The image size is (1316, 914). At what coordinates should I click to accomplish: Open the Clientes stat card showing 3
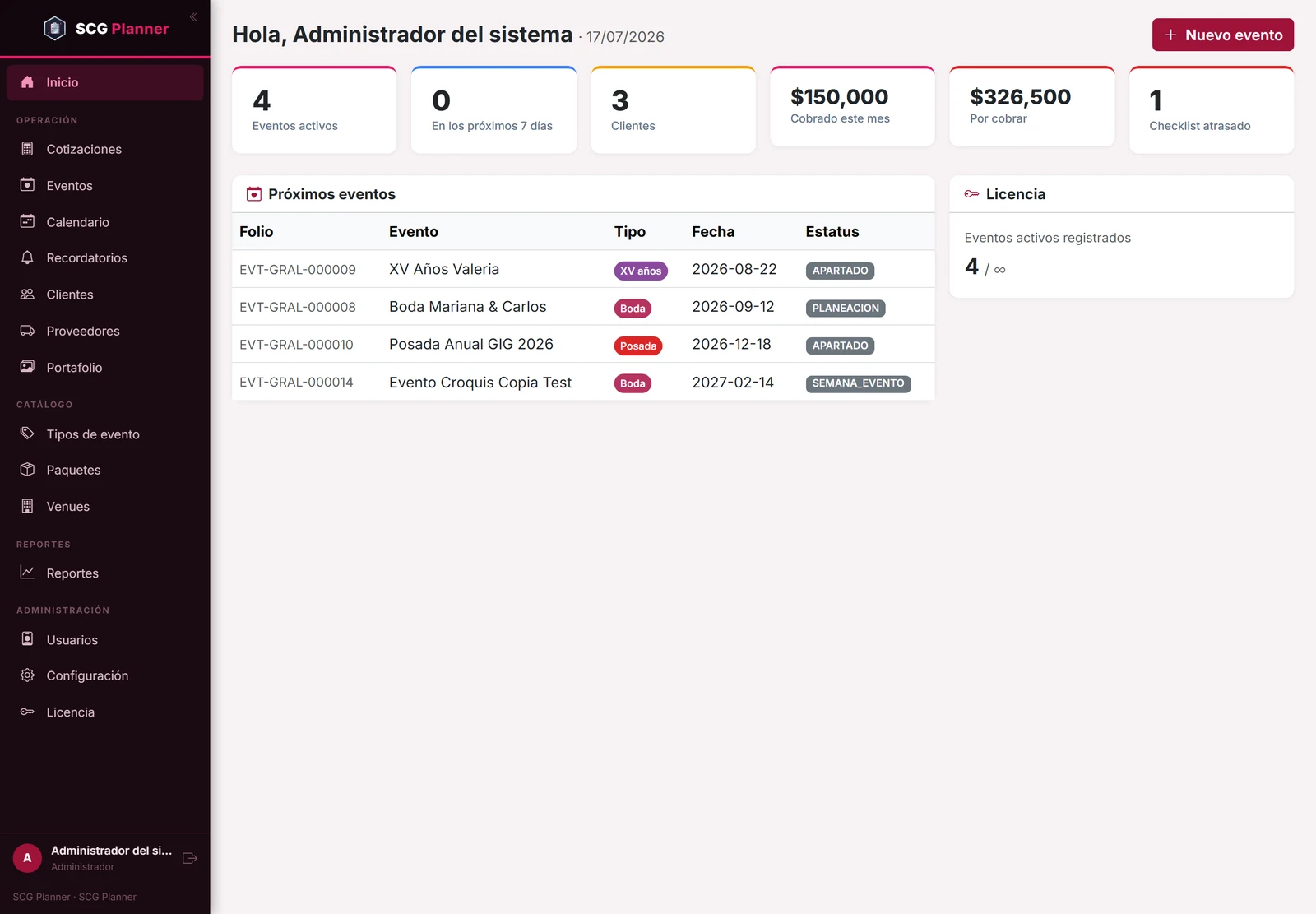673,109
